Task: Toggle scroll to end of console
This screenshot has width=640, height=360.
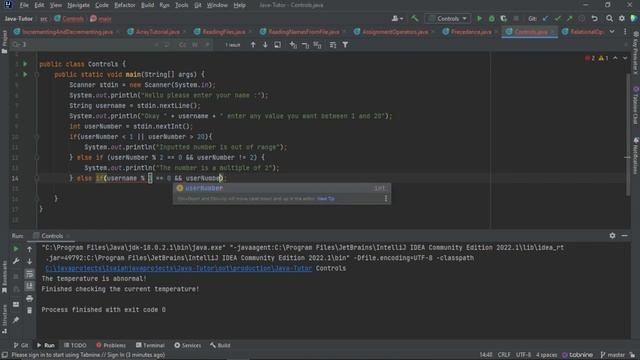Action: click(x=29, y=286)
